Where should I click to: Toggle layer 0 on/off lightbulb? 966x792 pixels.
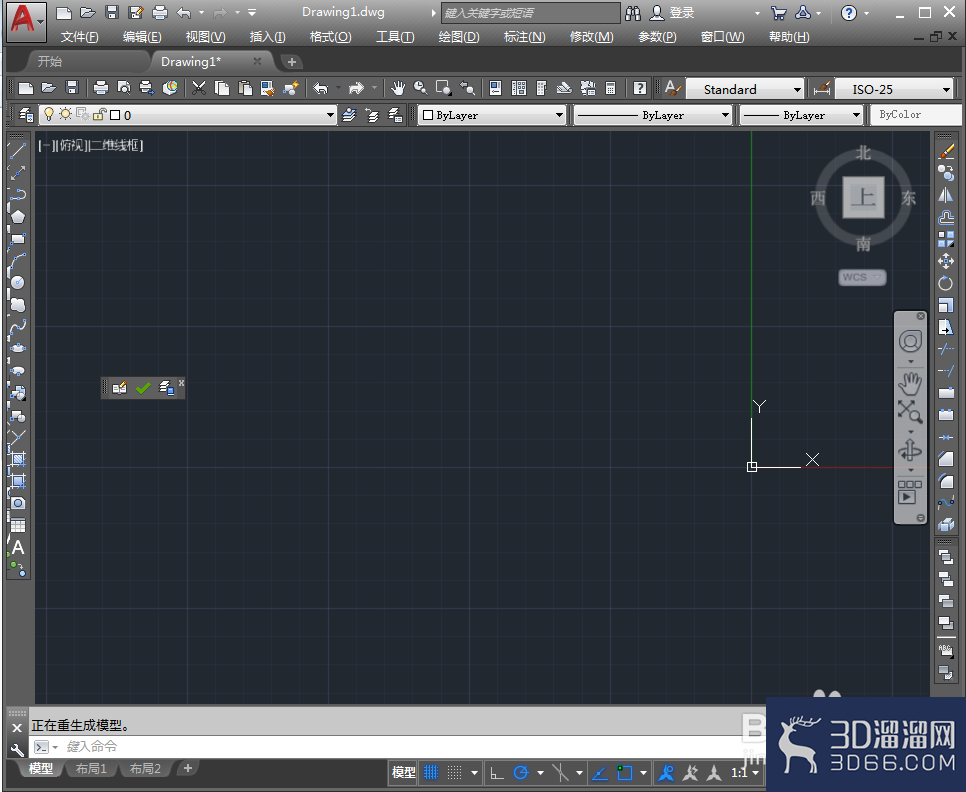click(x=48, y=115)
